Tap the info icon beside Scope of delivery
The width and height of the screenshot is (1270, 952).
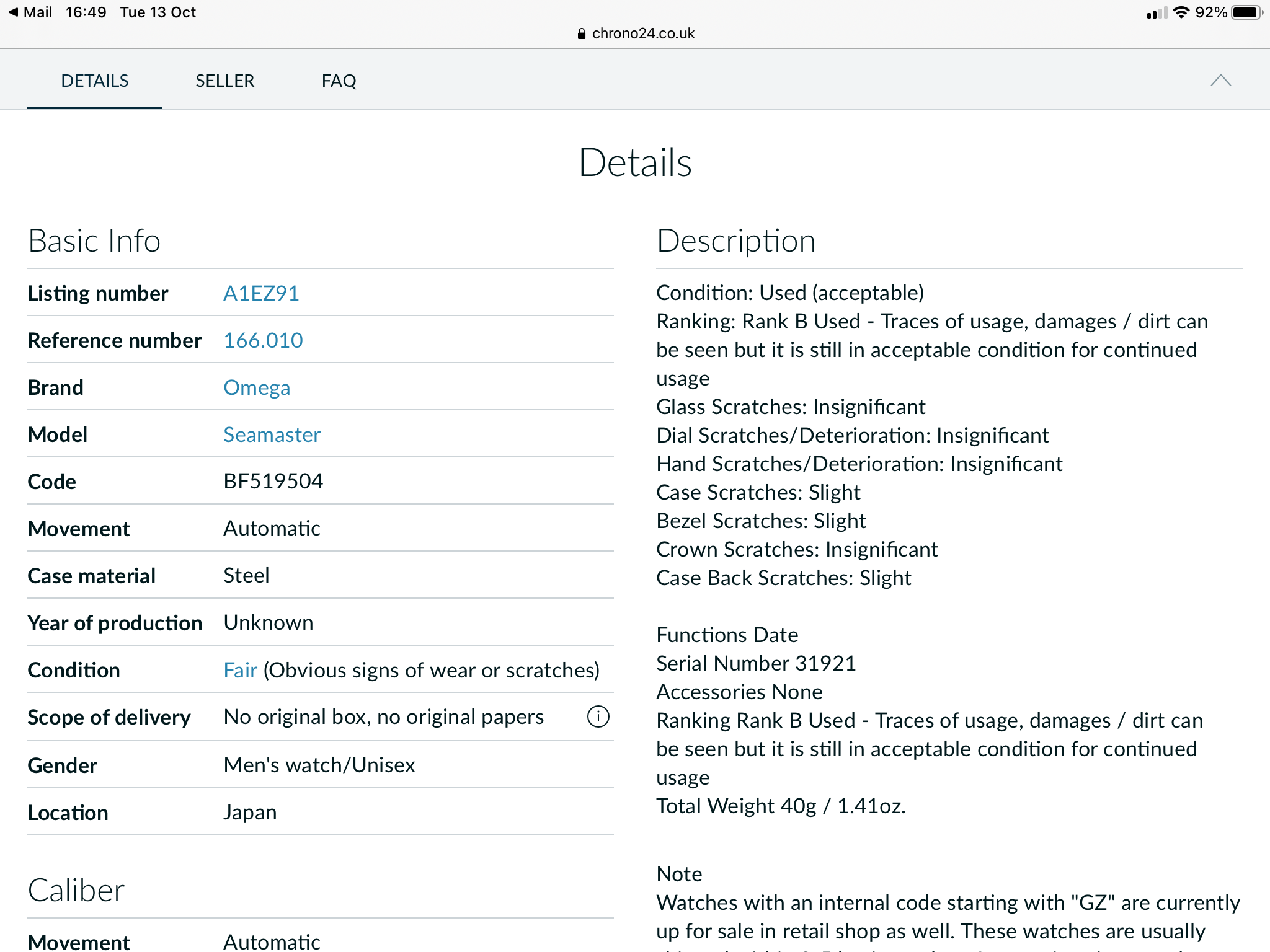(x=598, y=716)
